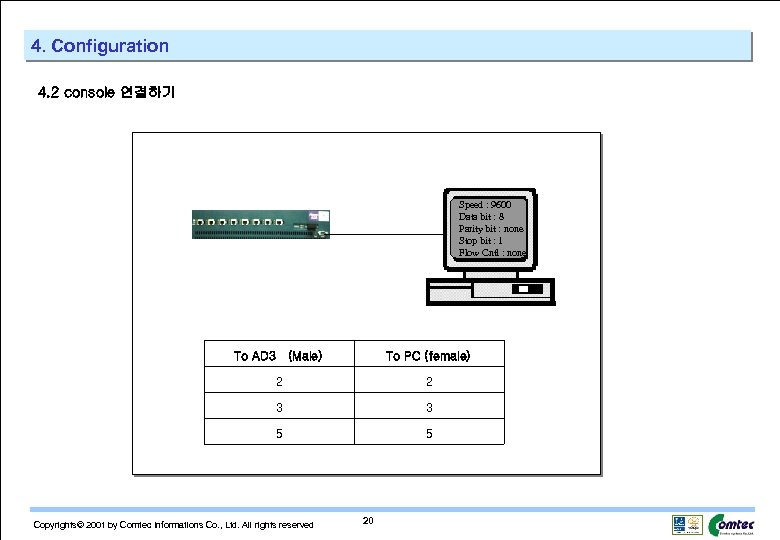Click the serial cable line between board and PC
780x540 pixels.
pos(387,234)
